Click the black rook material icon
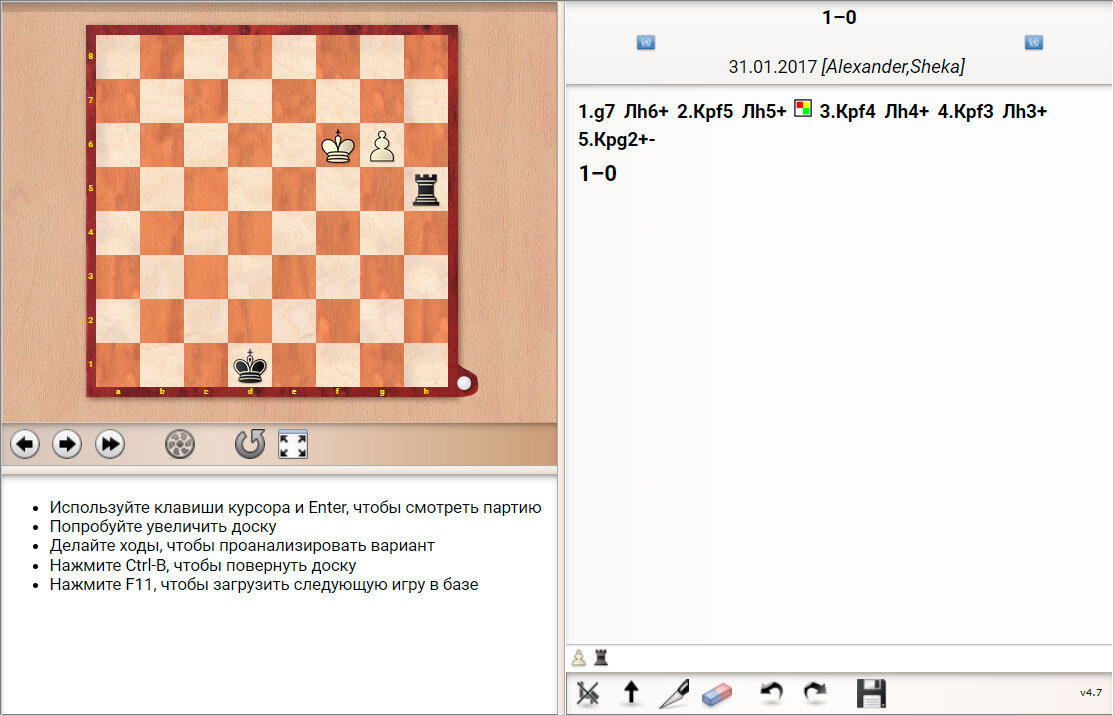Viewport: 1114px width, 716px height. click(601, 658)
